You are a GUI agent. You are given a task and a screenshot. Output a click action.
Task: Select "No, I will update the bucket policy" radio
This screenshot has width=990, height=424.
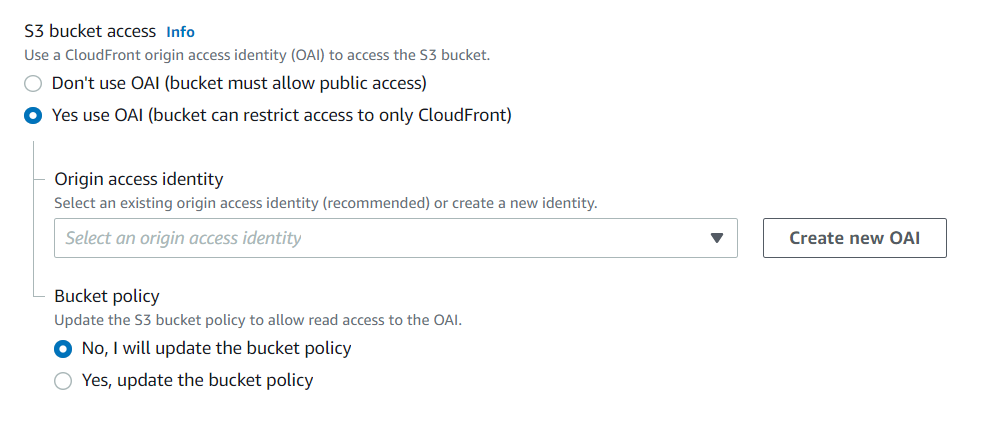click(63, 349)
